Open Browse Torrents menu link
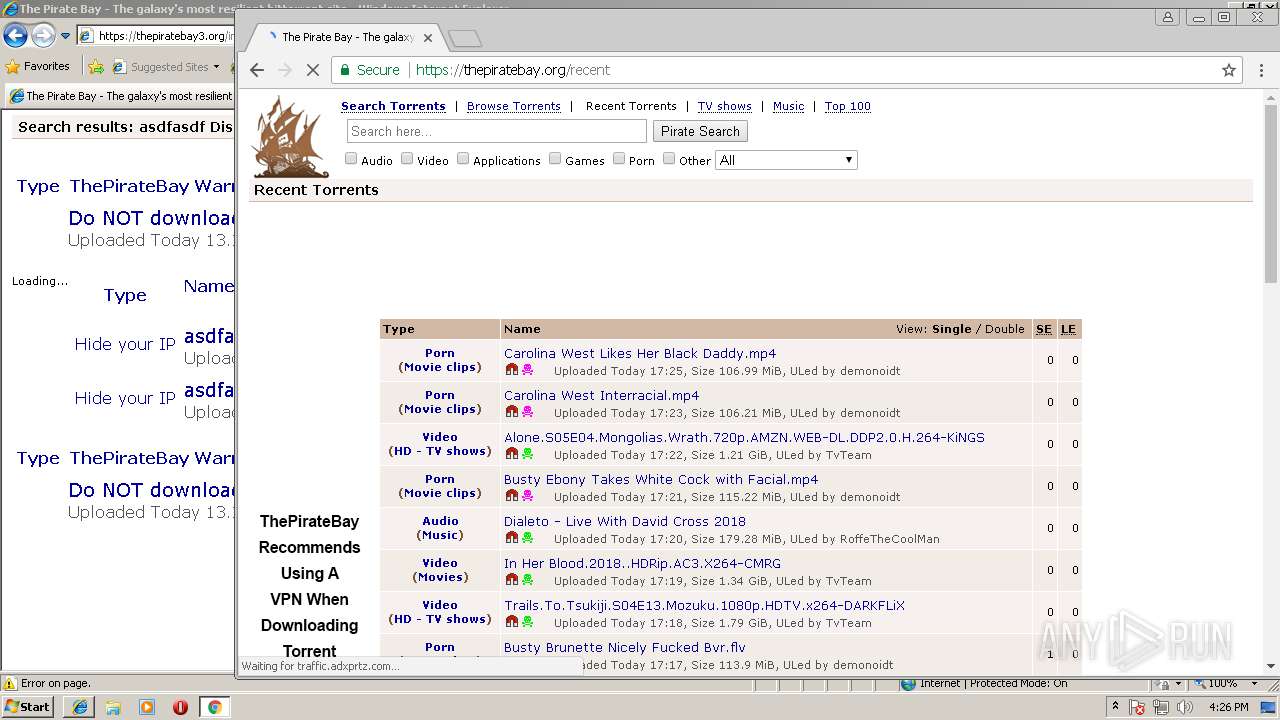The width and height of the screenshot is (1280, 720). pos(514,106)
